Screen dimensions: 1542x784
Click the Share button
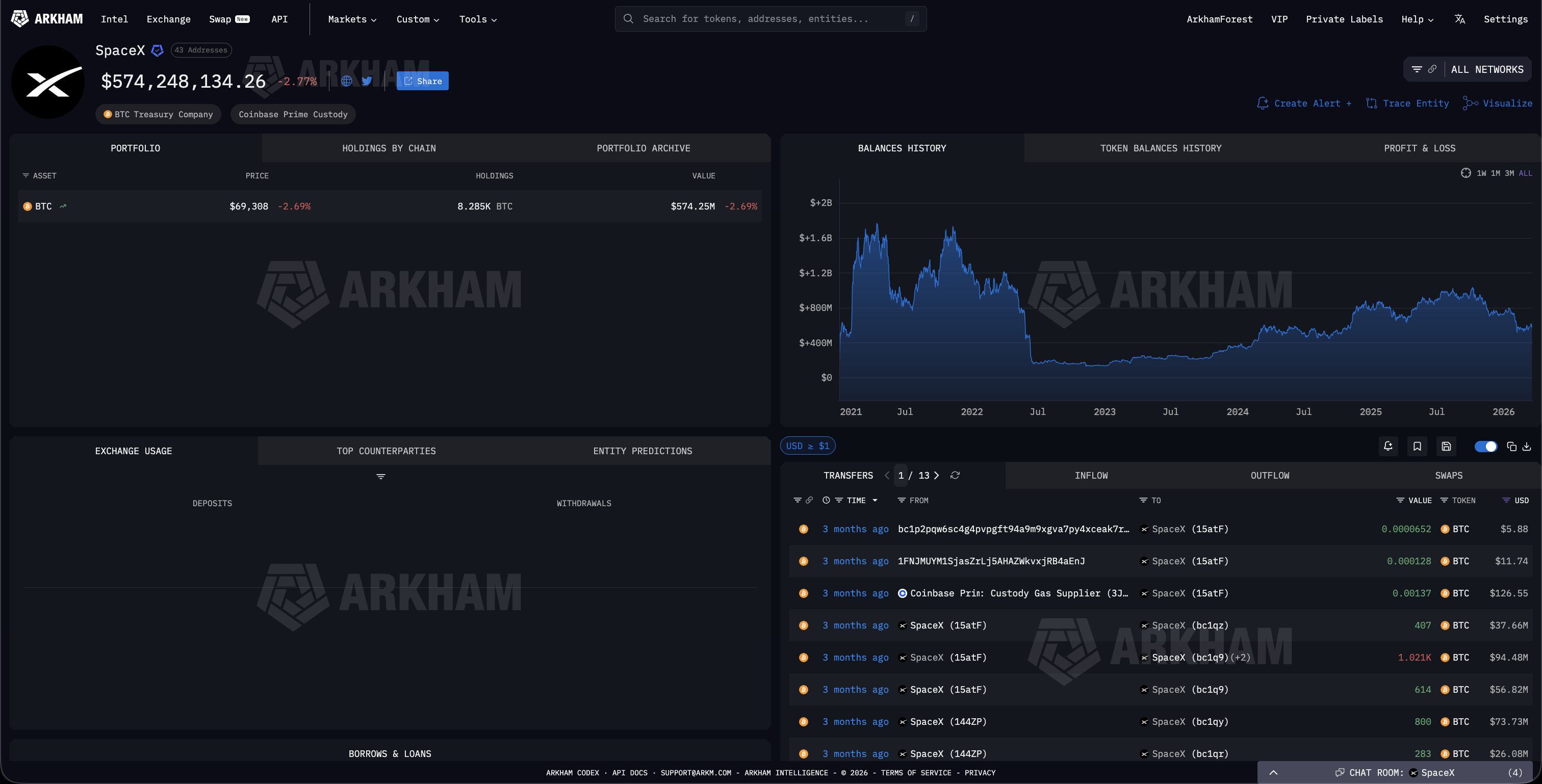tap(423, 81)
